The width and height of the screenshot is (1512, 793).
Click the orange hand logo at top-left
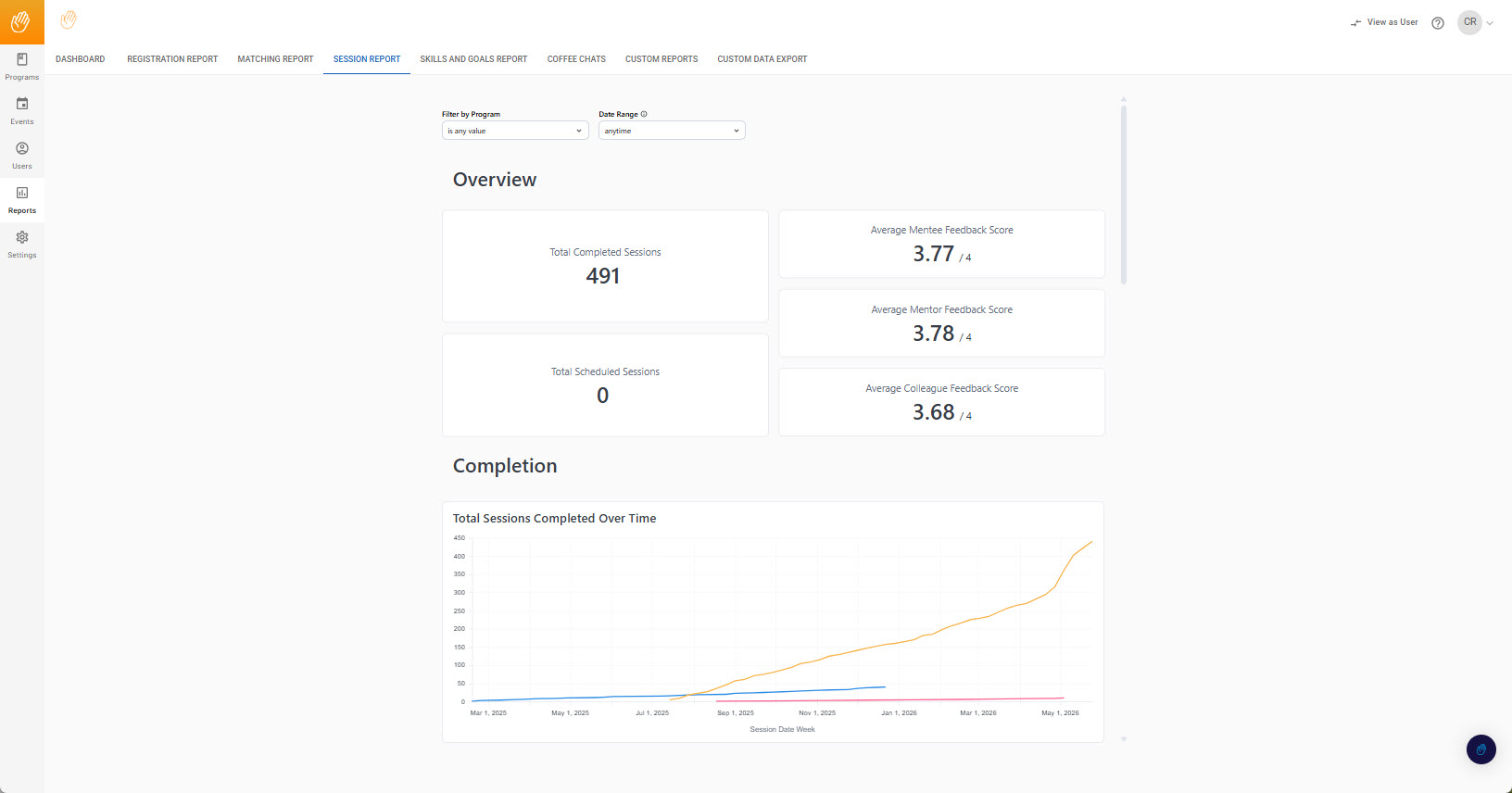coord(21,21)
